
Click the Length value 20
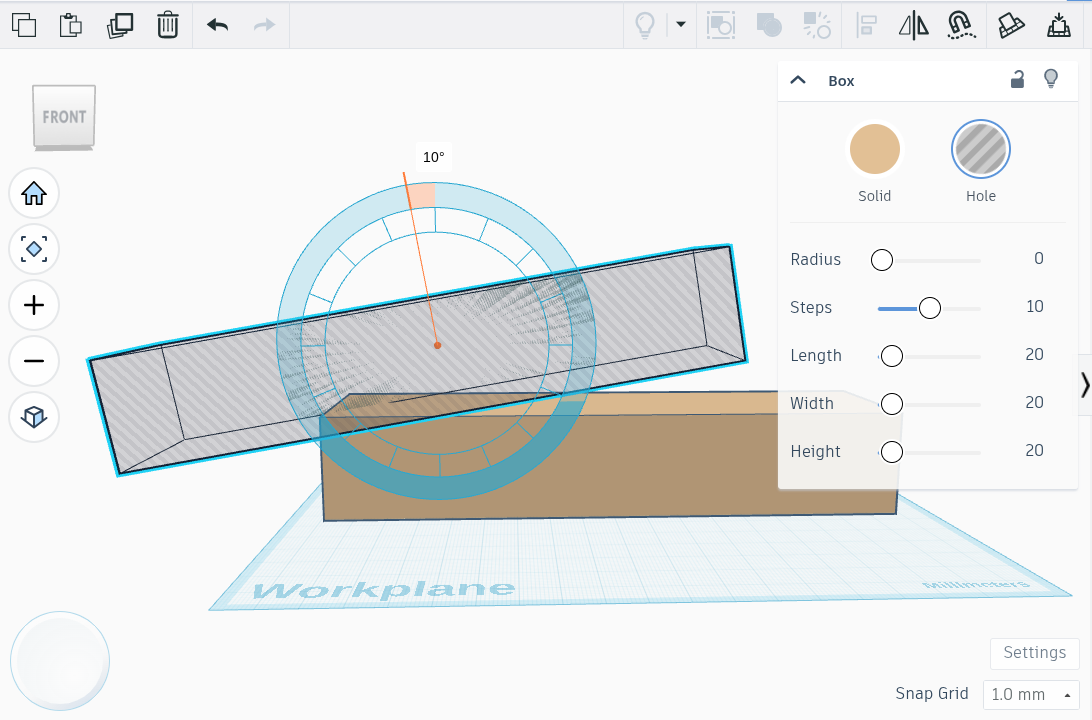(1034, 354)
